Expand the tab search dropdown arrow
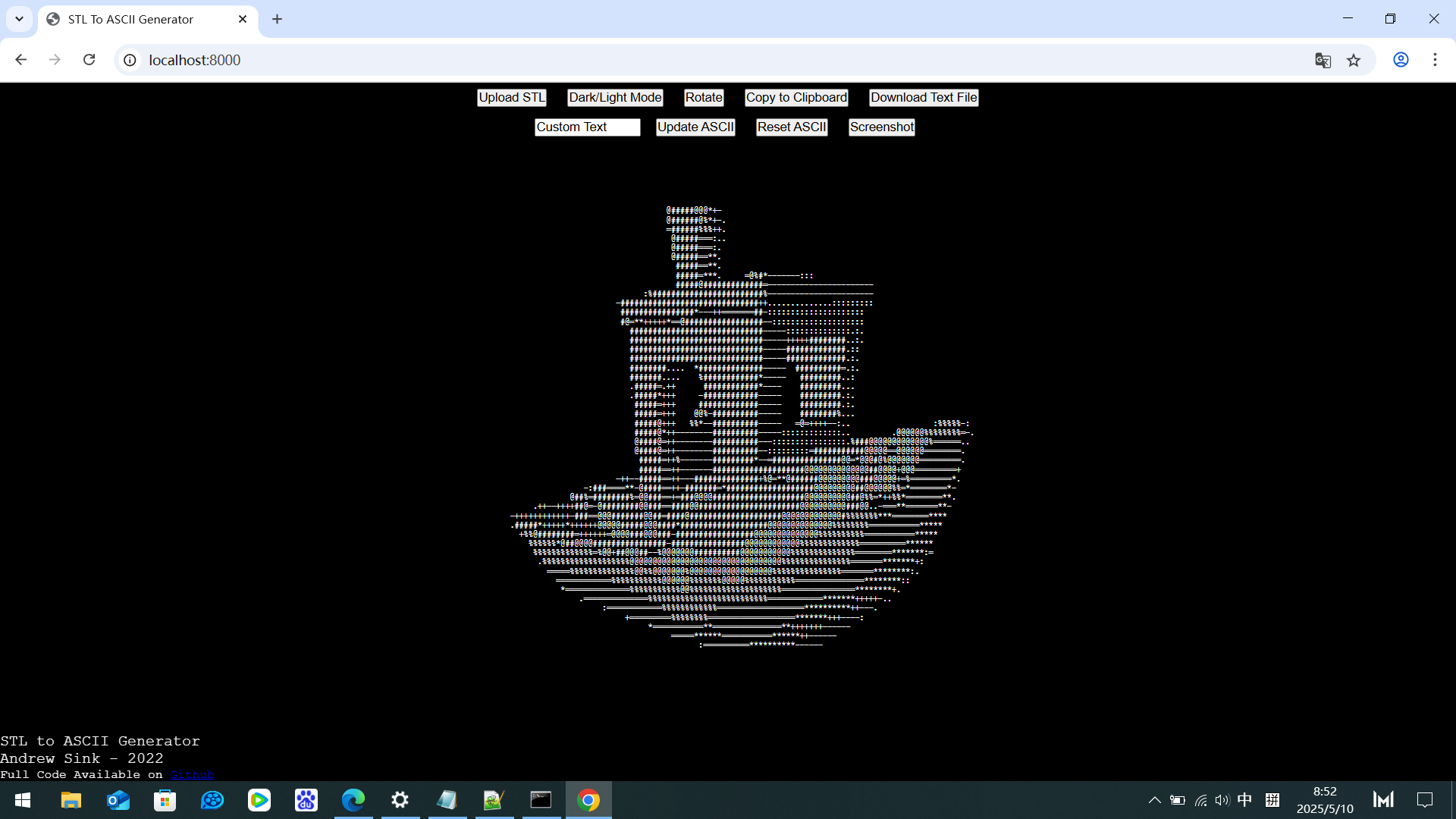1456x819 pixels. (x=19, y=19)
